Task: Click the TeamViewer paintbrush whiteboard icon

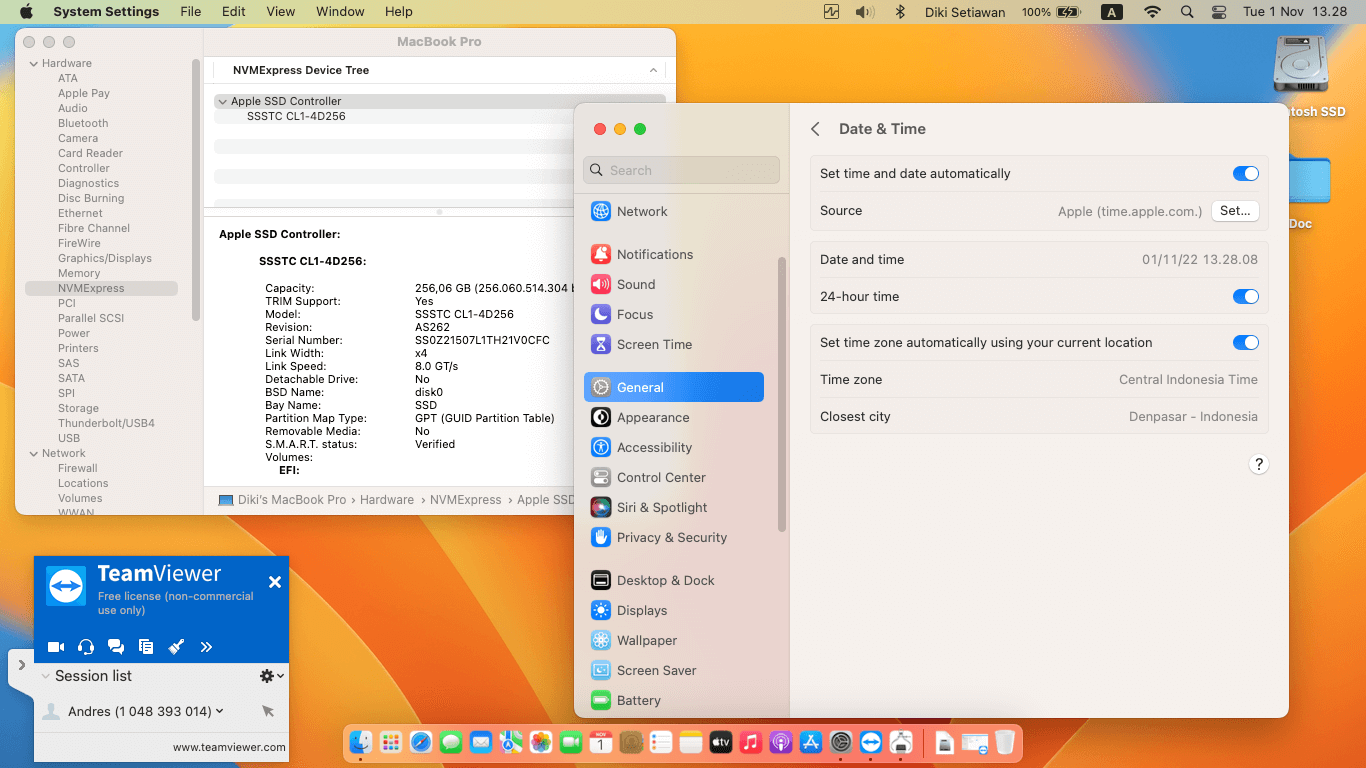Action: 176,647
